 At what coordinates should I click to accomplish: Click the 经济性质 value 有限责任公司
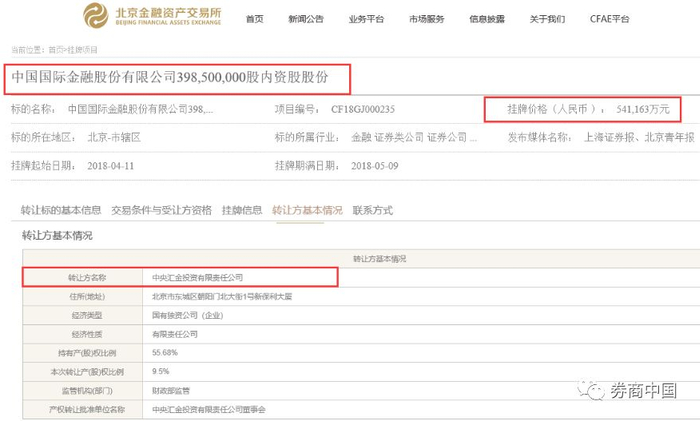click(175, 334)
